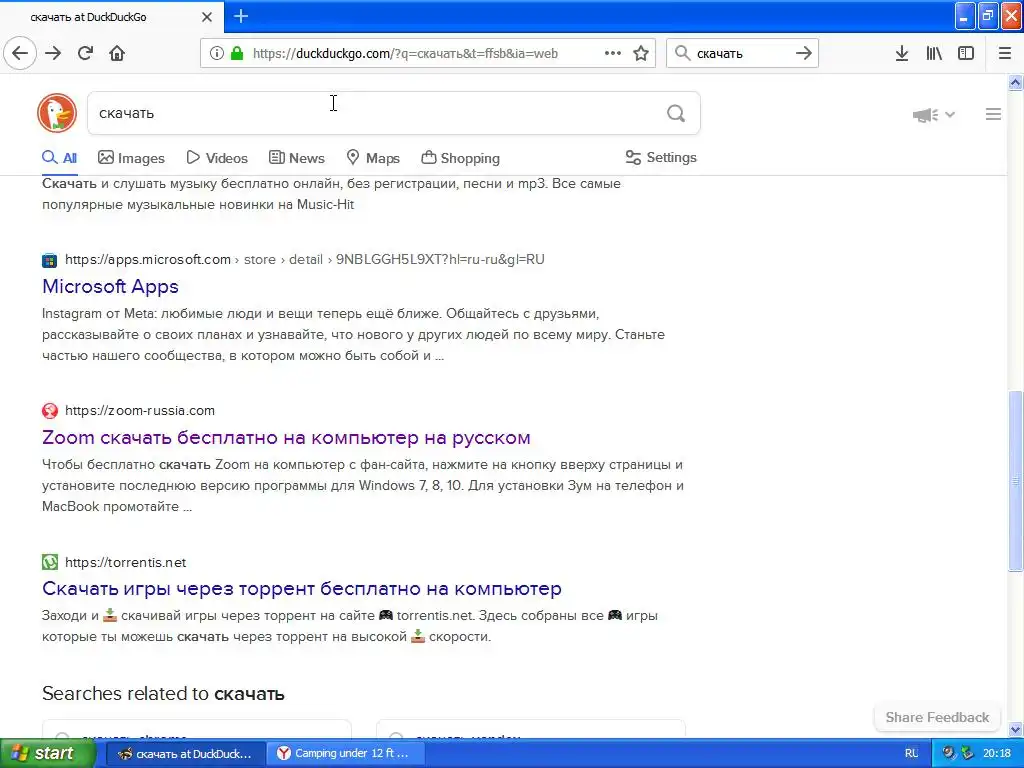Click the https://zoom-russia.com URL
Screen dimensions: 1024x768
[140, 411]
